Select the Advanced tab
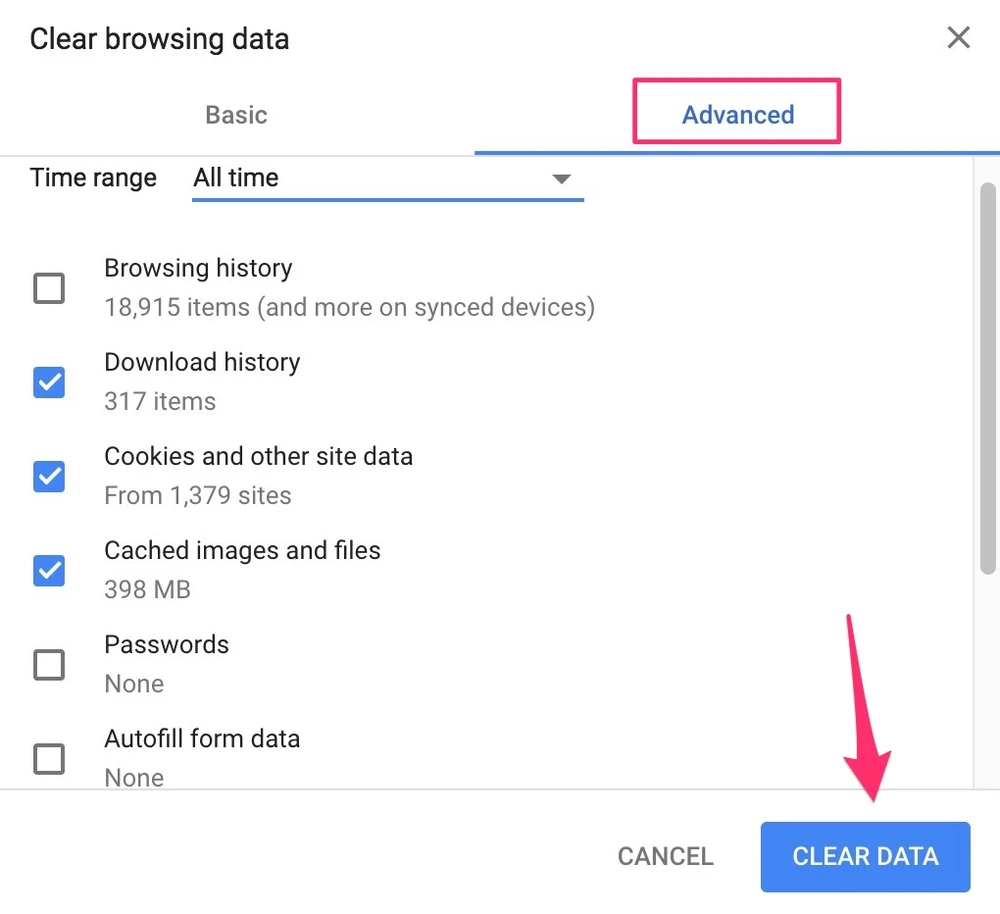The width and height of the screenshot is (1000, 914). (x=738, y=115)
